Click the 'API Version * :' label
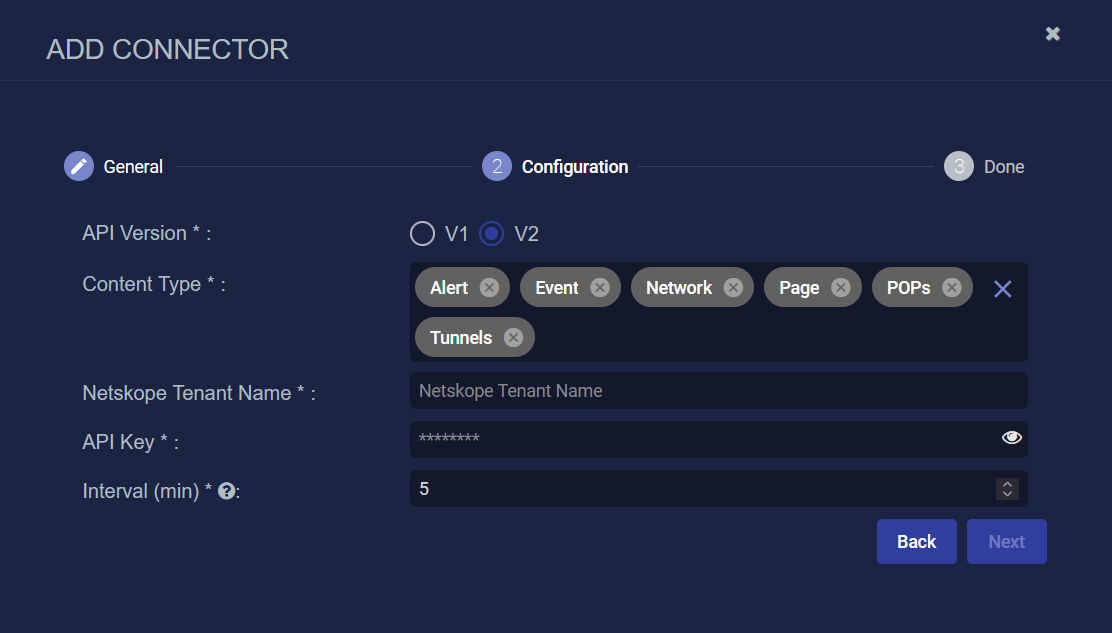This screenshot has height=633, width=1112. click(x=147, y=233)
